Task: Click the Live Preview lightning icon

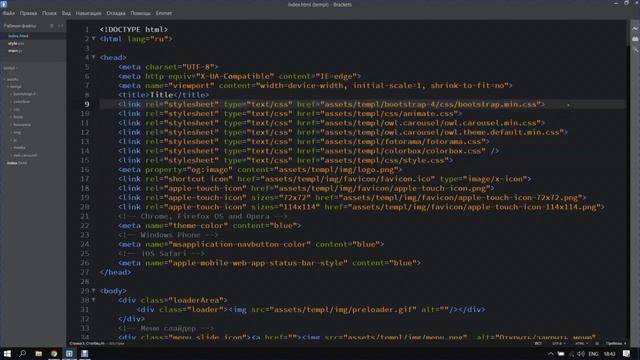Action: 635,28
